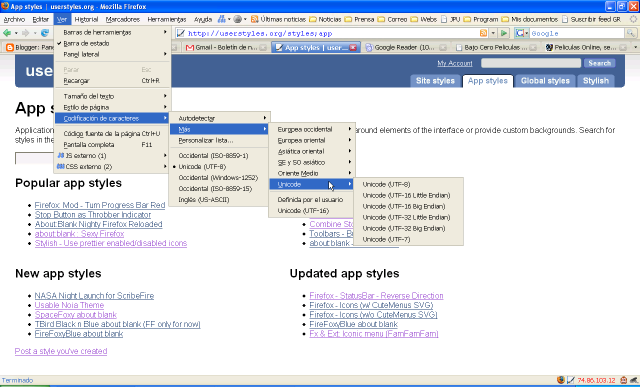The height and width of the screenshot is (387, 640).
Task: Open the Marcadores menu
Action: pos(122,19)
